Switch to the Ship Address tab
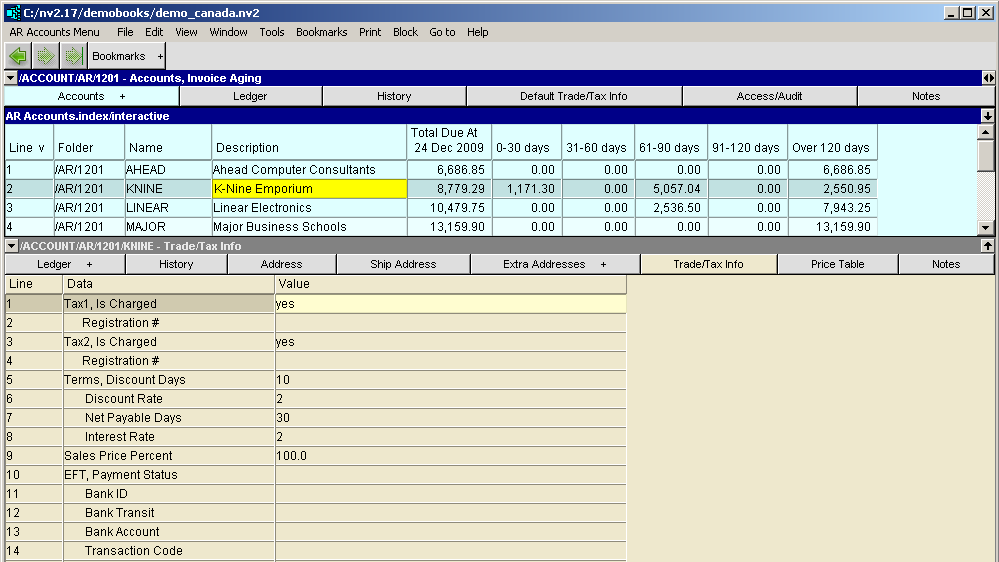The image size is (999, 562). (403, 264)
